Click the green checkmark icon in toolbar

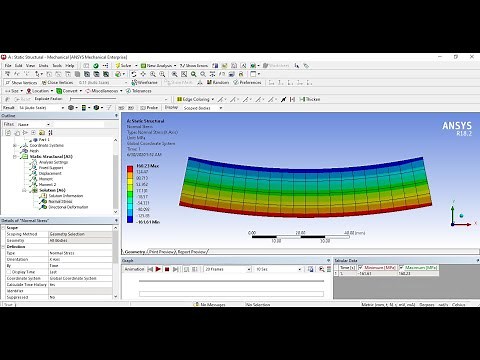(x=96, y=66)
